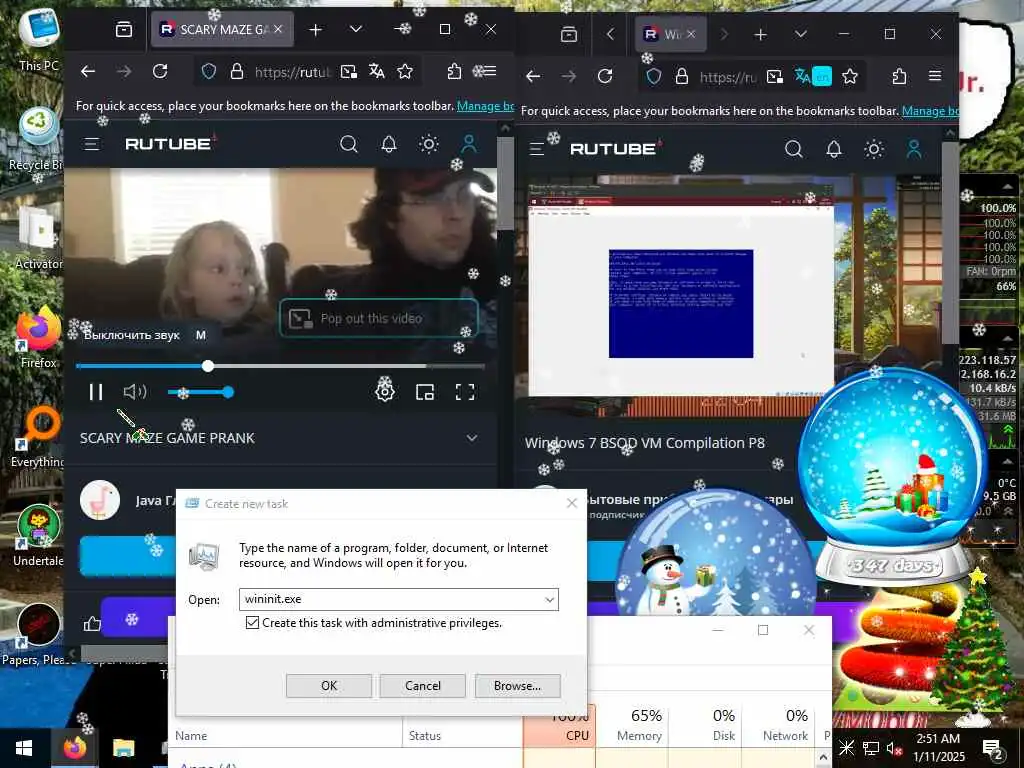This screenshot has width=1024, height=768.
Task: Bookmark page with star in left Firefox
Action: pyautogui.click(x=405, y=71)
